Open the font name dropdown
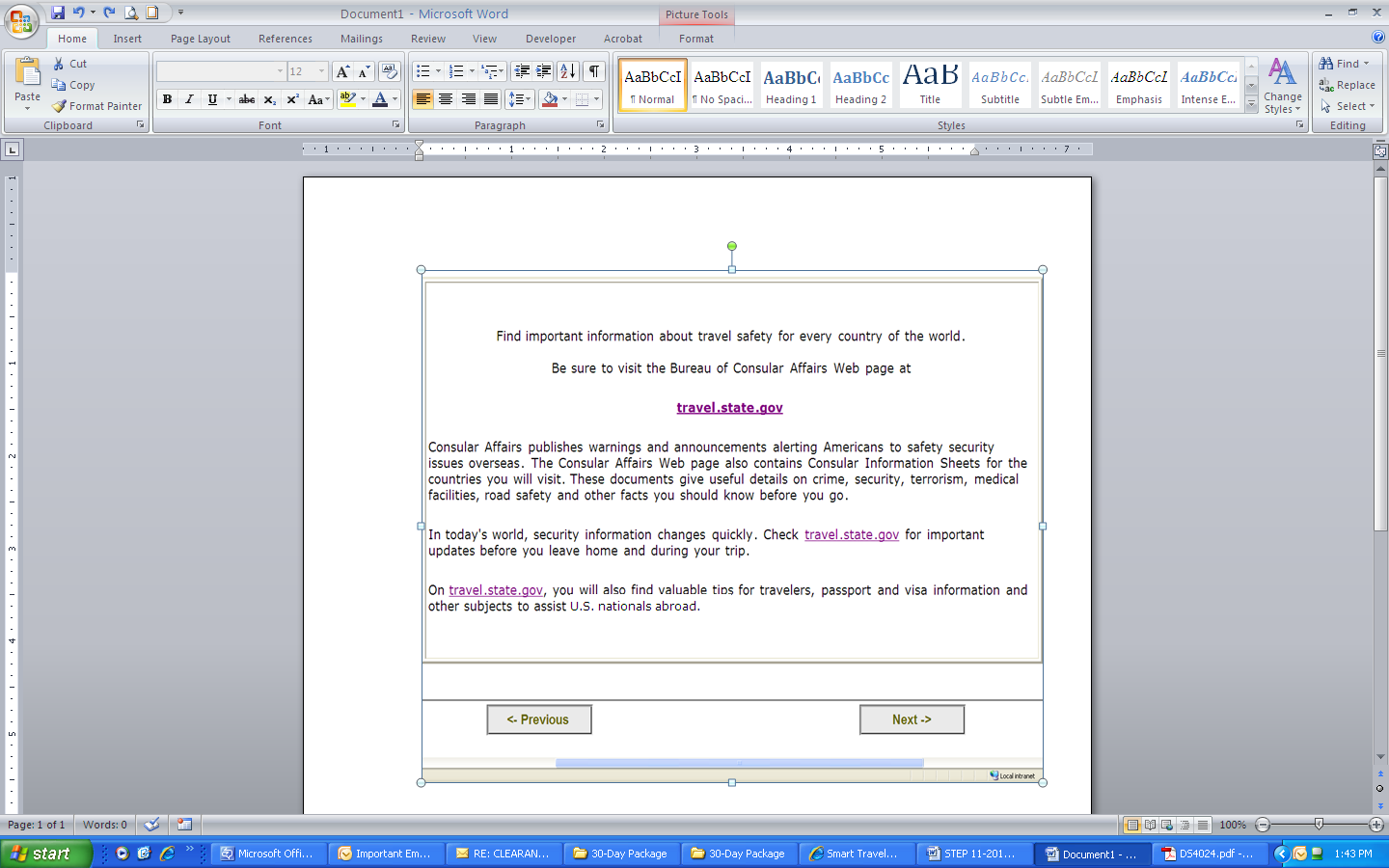 281,71
